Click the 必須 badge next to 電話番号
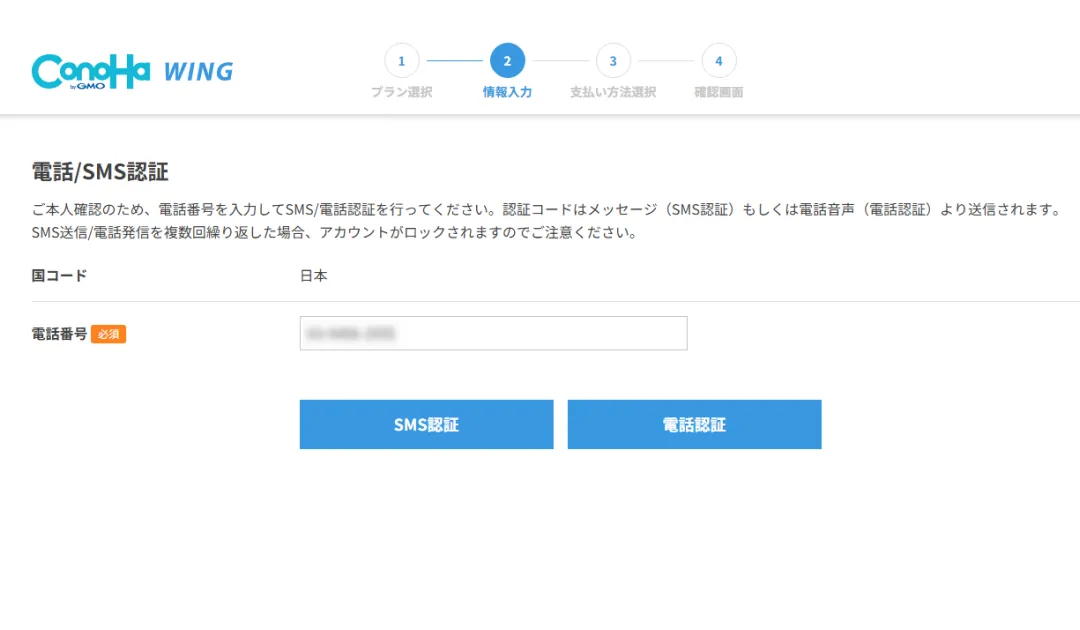Image resolution: width=1080 pixels, height=630 pixels. pyautogui.click(x=108, y=334)
